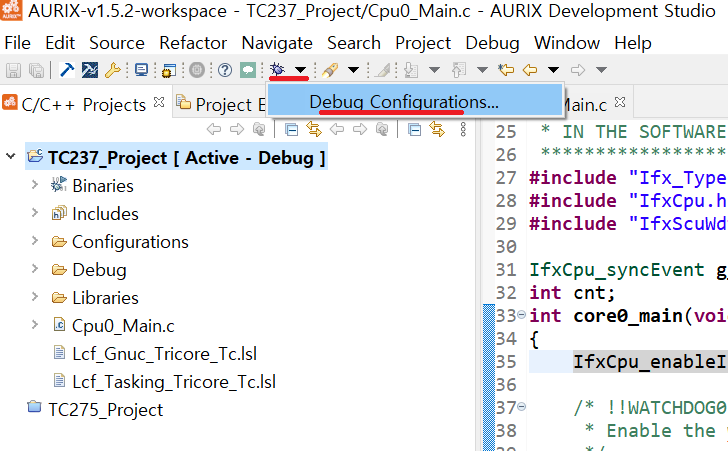
Task: Click the Save toolbar icon
Action: (13, 70)
